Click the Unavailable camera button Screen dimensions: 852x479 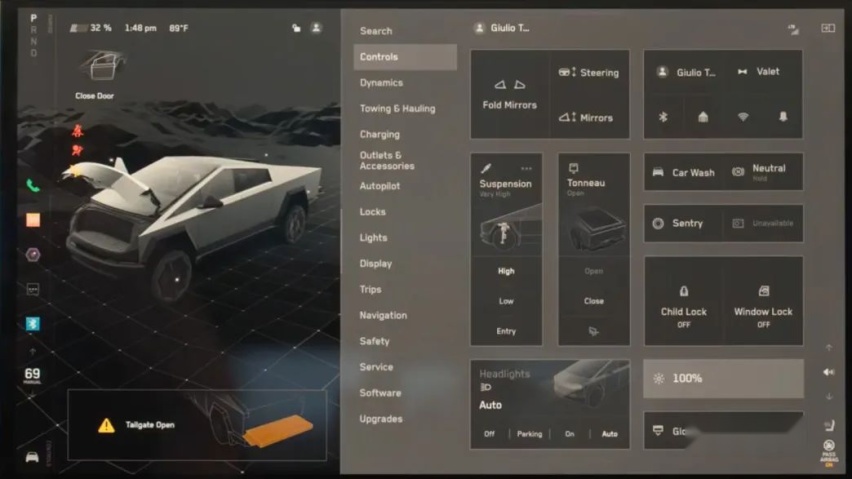click(763, 223)
